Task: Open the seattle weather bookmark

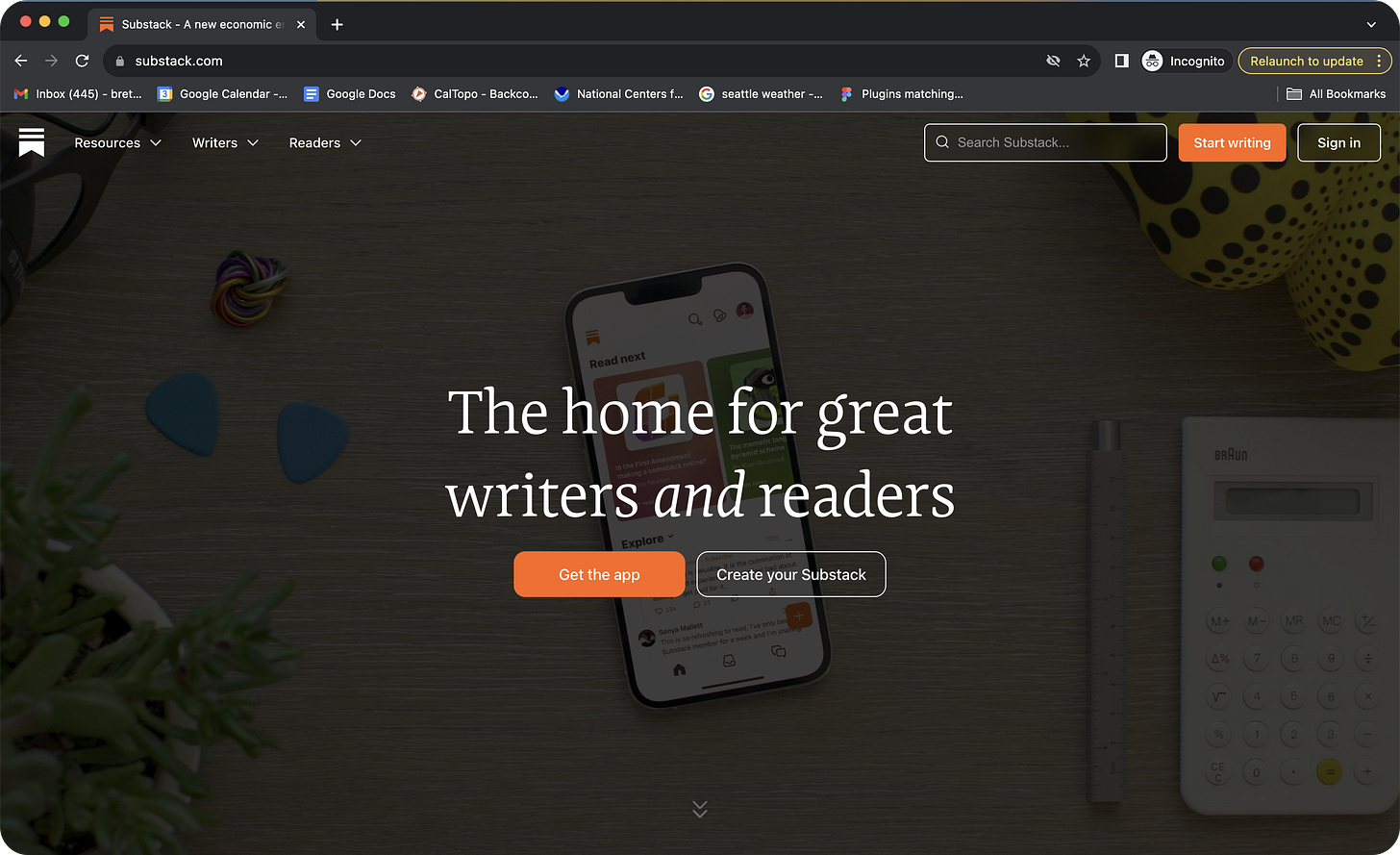Action: pos(761,94)
